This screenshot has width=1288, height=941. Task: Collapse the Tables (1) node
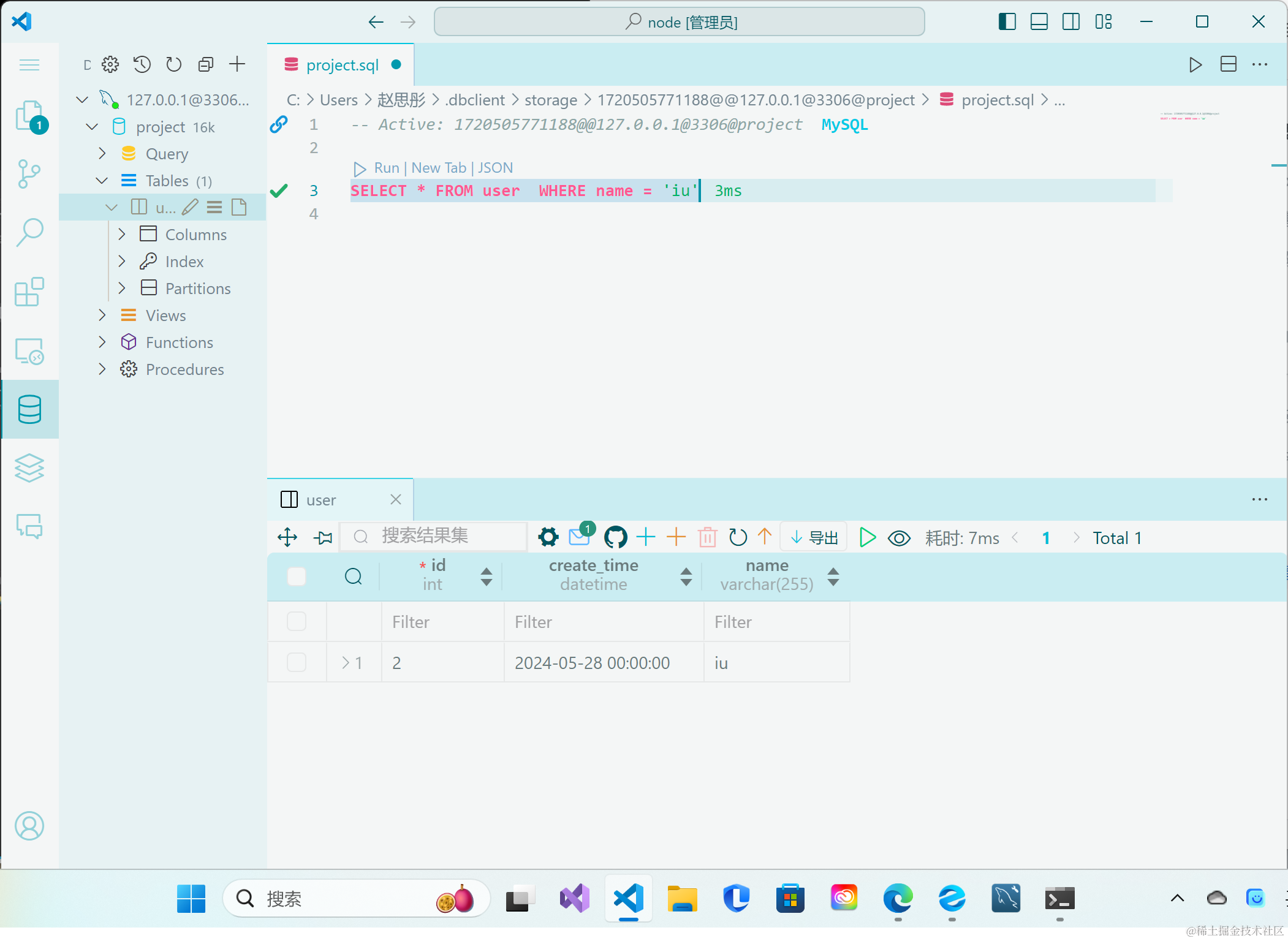pyautogui.click(x=102, y=181)
